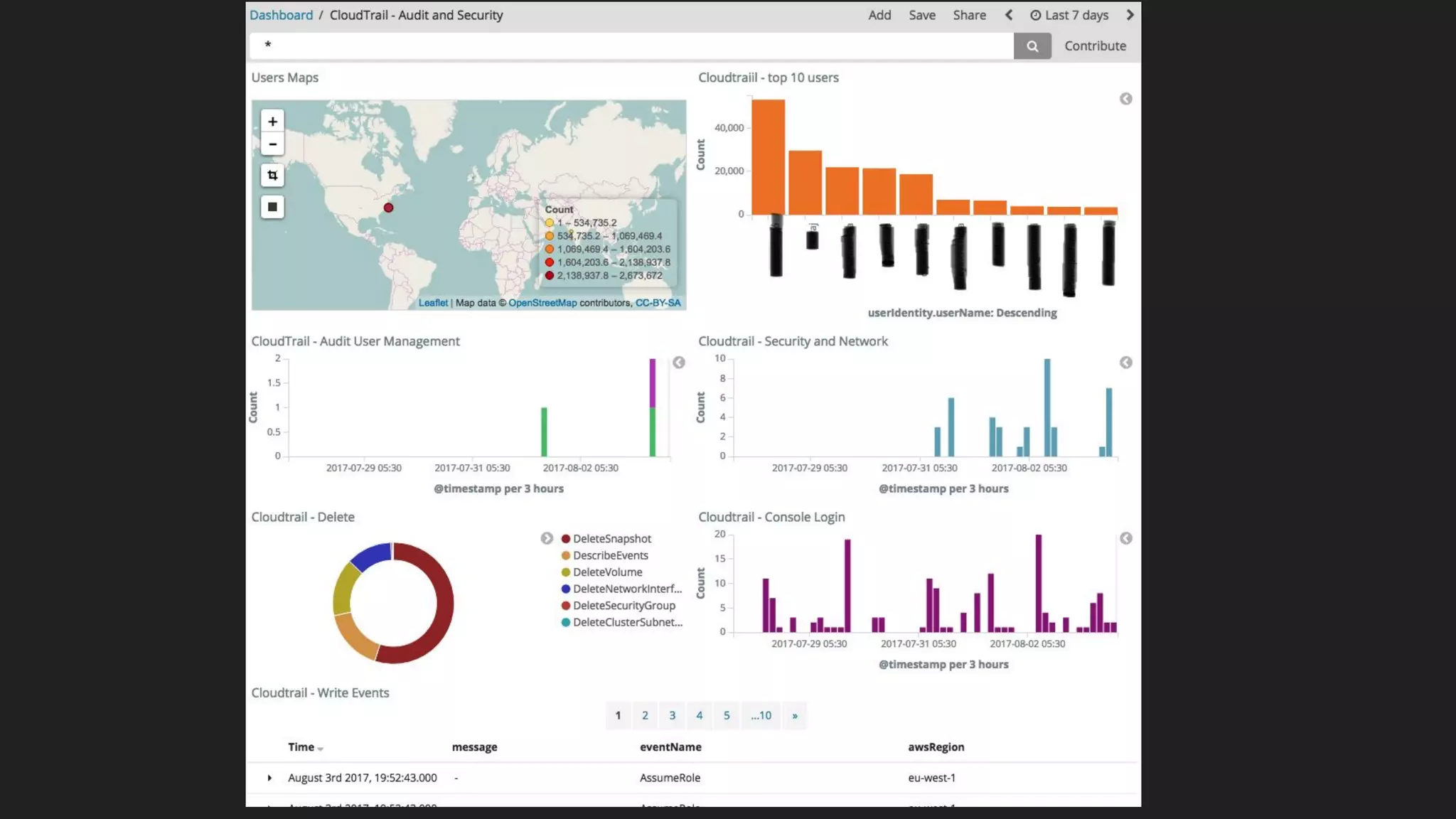Open the Dashboard breadcrumb link
This screenshot has width=1456, height=819.
[x=281, y=15]
